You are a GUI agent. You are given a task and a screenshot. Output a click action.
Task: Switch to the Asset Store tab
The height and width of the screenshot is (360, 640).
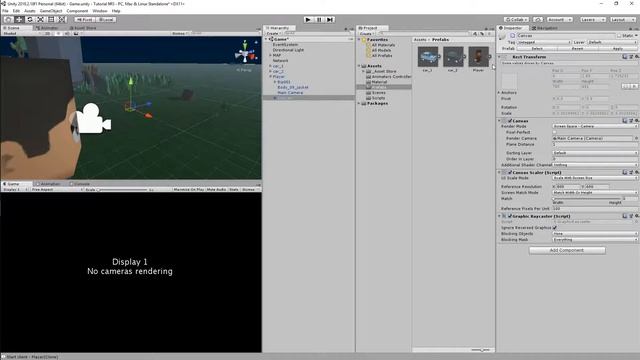(x=83, y=28)
